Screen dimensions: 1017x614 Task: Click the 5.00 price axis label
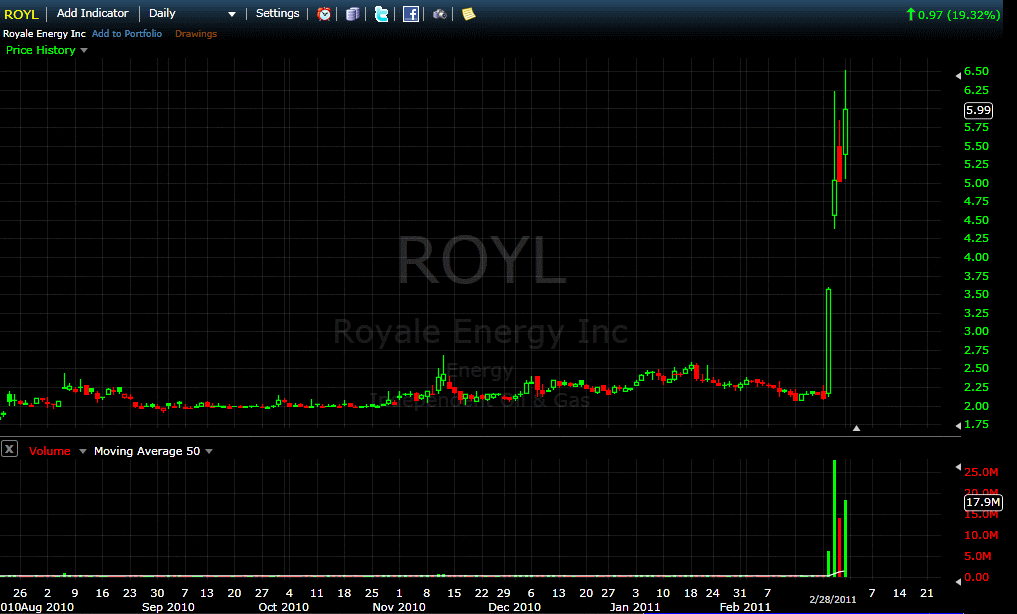tap(976, 183)
